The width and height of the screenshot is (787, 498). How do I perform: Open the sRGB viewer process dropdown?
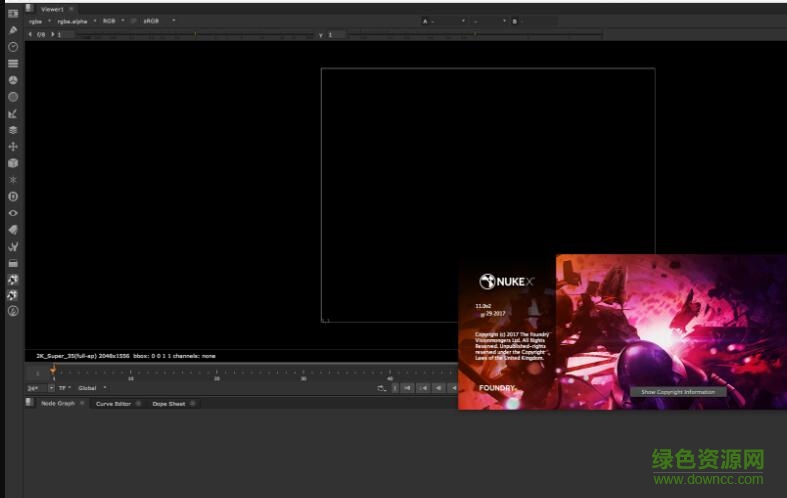[x=157, y=20]
